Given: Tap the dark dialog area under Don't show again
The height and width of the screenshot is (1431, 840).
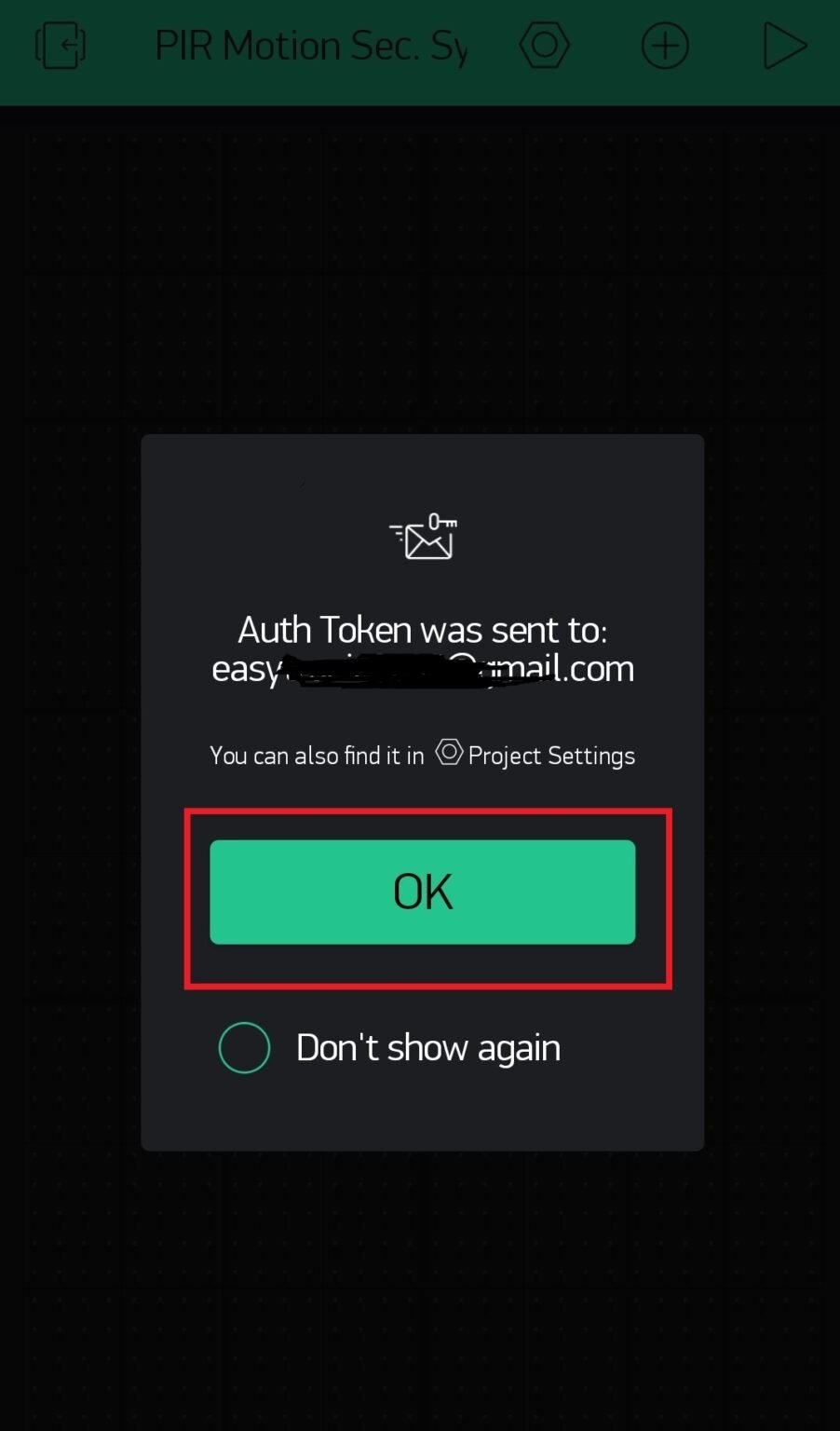Looking at the screenshot, I should [x=423, y=1113].
